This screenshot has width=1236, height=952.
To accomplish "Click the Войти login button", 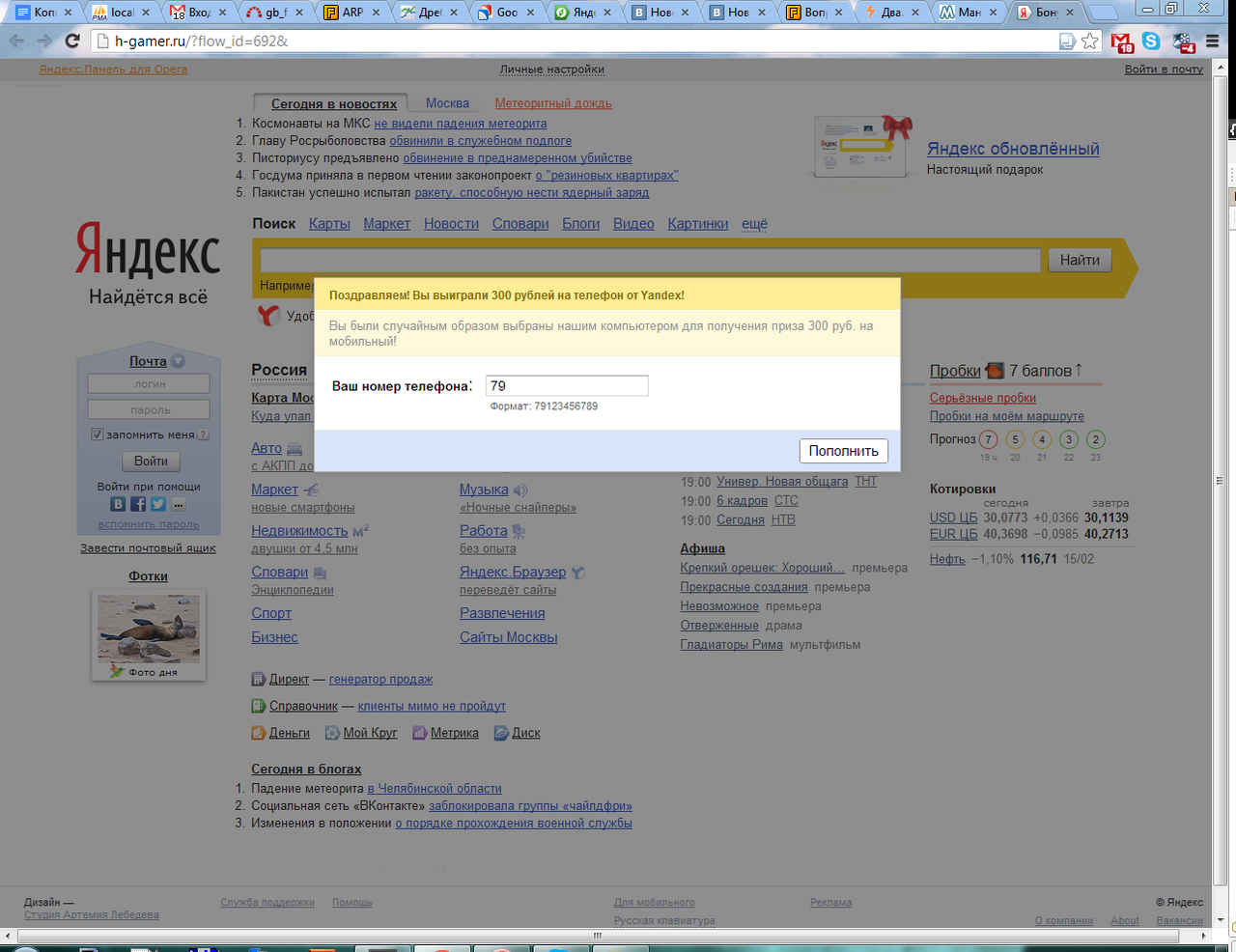I will click(x=151, y=462).
